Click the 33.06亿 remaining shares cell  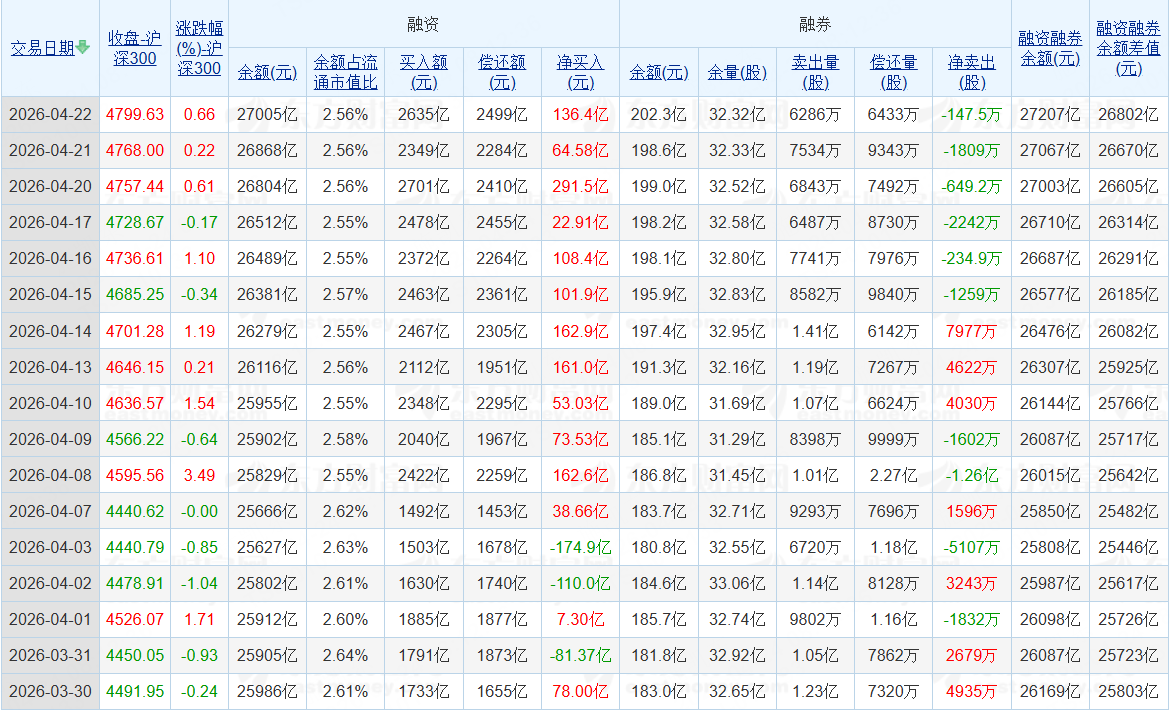(737, 583)
